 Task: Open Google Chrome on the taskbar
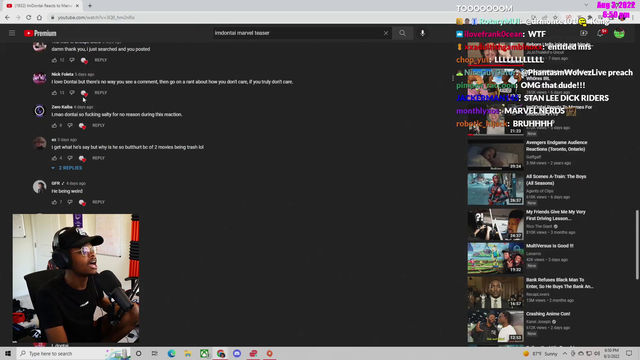221,353
